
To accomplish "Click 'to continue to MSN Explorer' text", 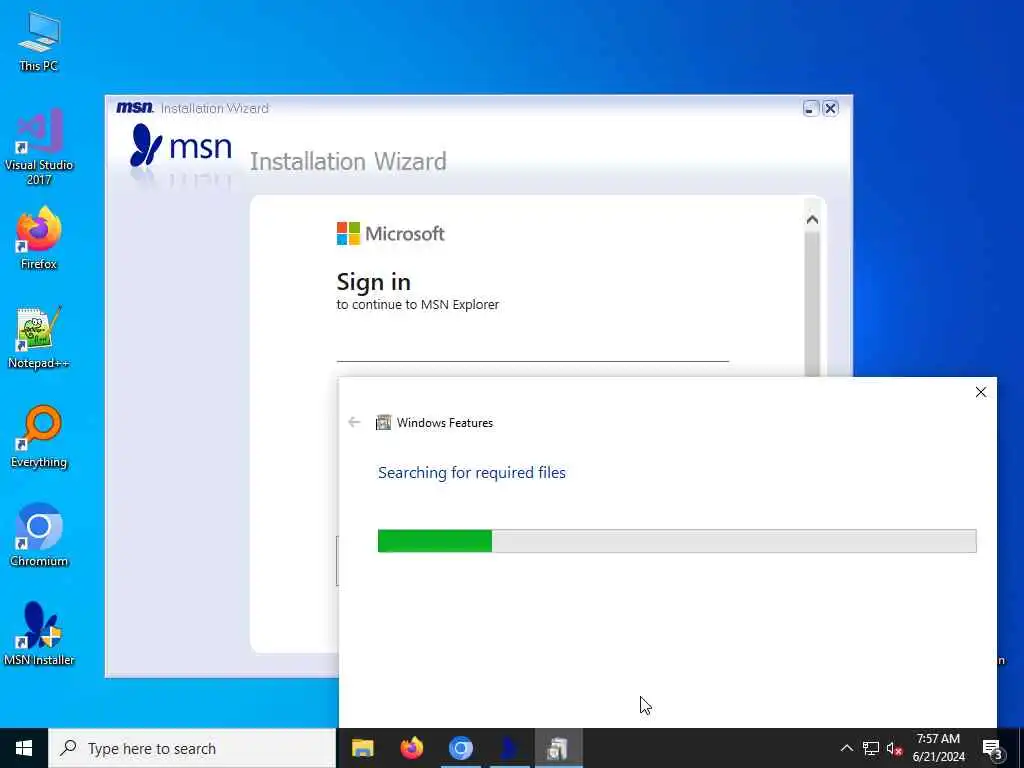I will (417, 304).
